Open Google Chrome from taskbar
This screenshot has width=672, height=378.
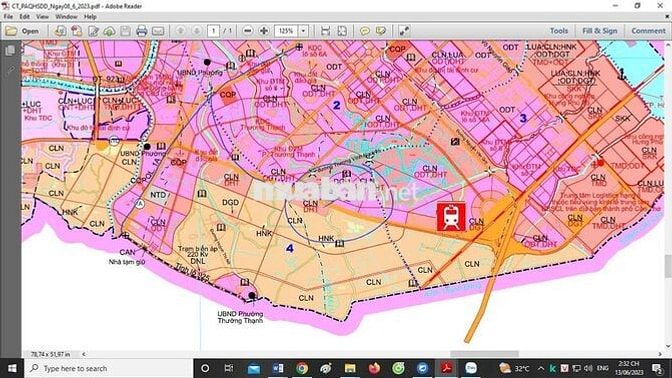302,368
